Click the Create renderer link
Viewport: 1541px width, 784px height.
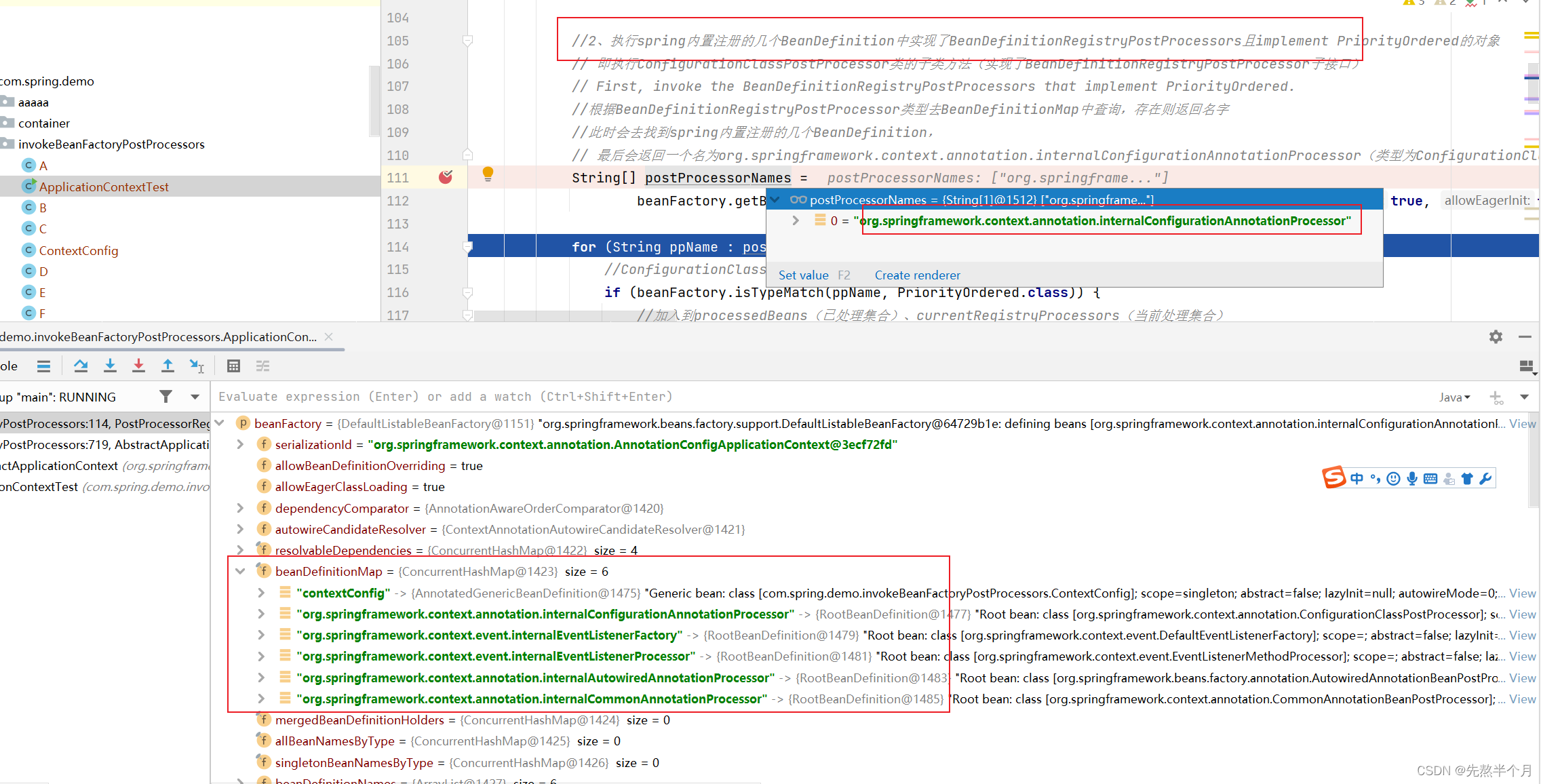pyautogui.click(x=917, y=275)
